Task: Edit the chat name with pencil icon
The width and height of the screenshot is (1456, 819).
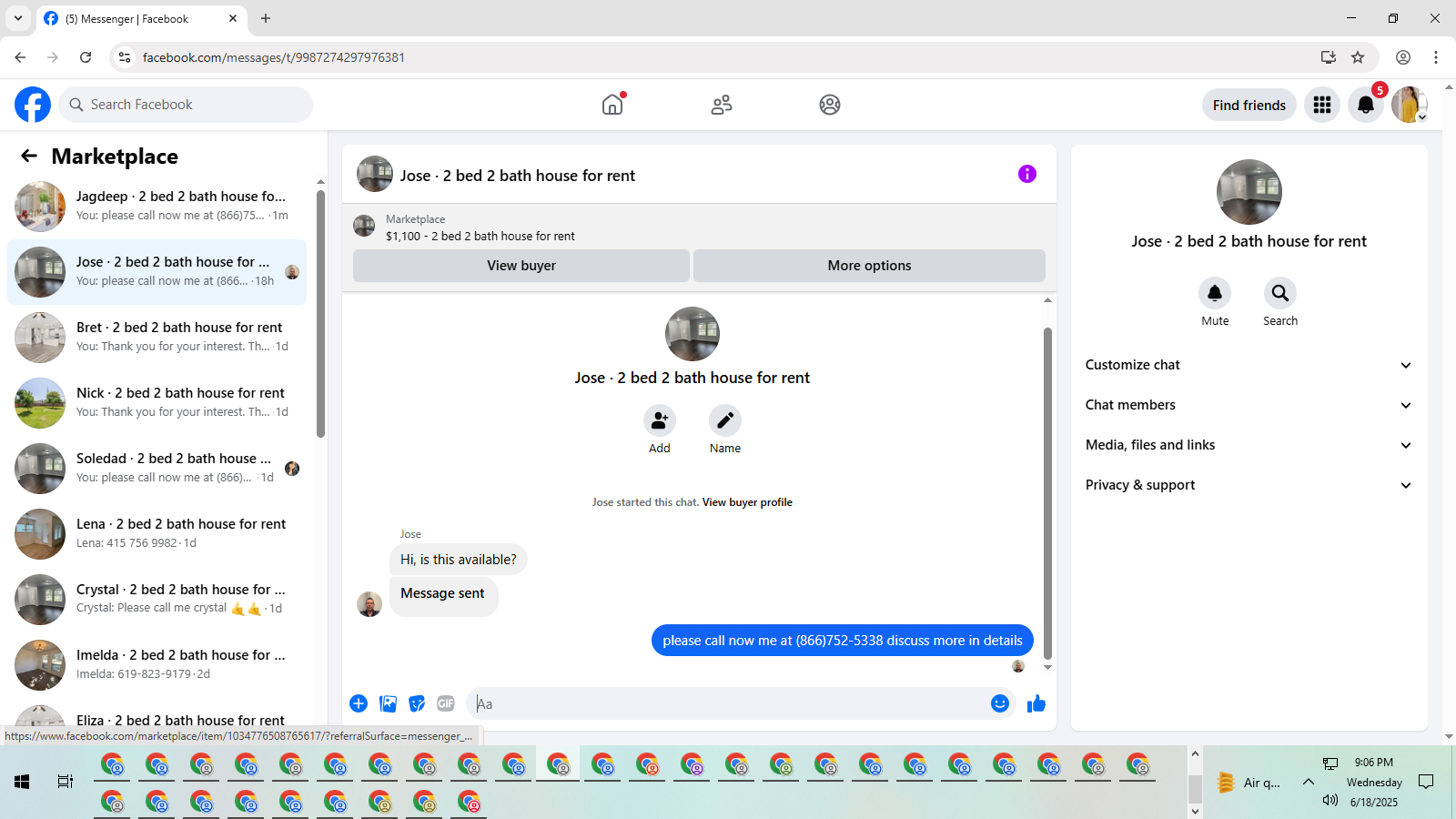Action: pos(725,420)
